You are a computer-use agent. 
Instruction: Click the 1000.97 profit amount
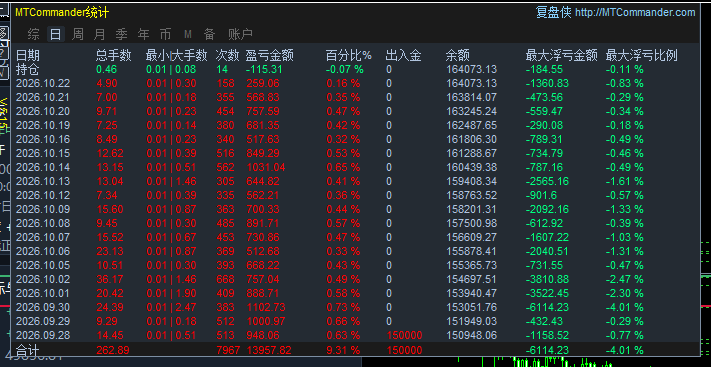(266, 322)
